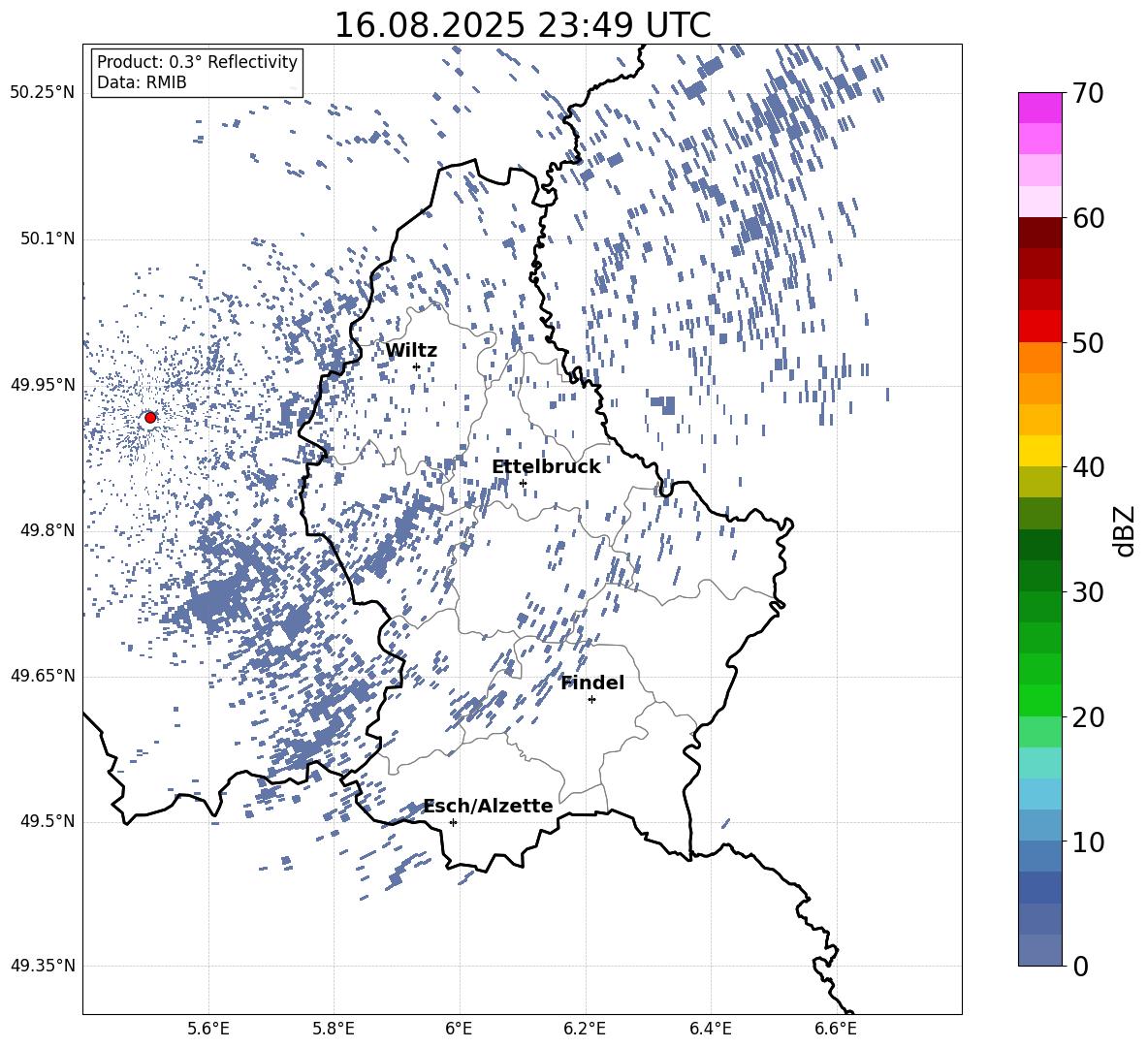1148x1048 pixels.
Task: Click the 5.8°E longitude label
Action: (x=334, y=1029)
